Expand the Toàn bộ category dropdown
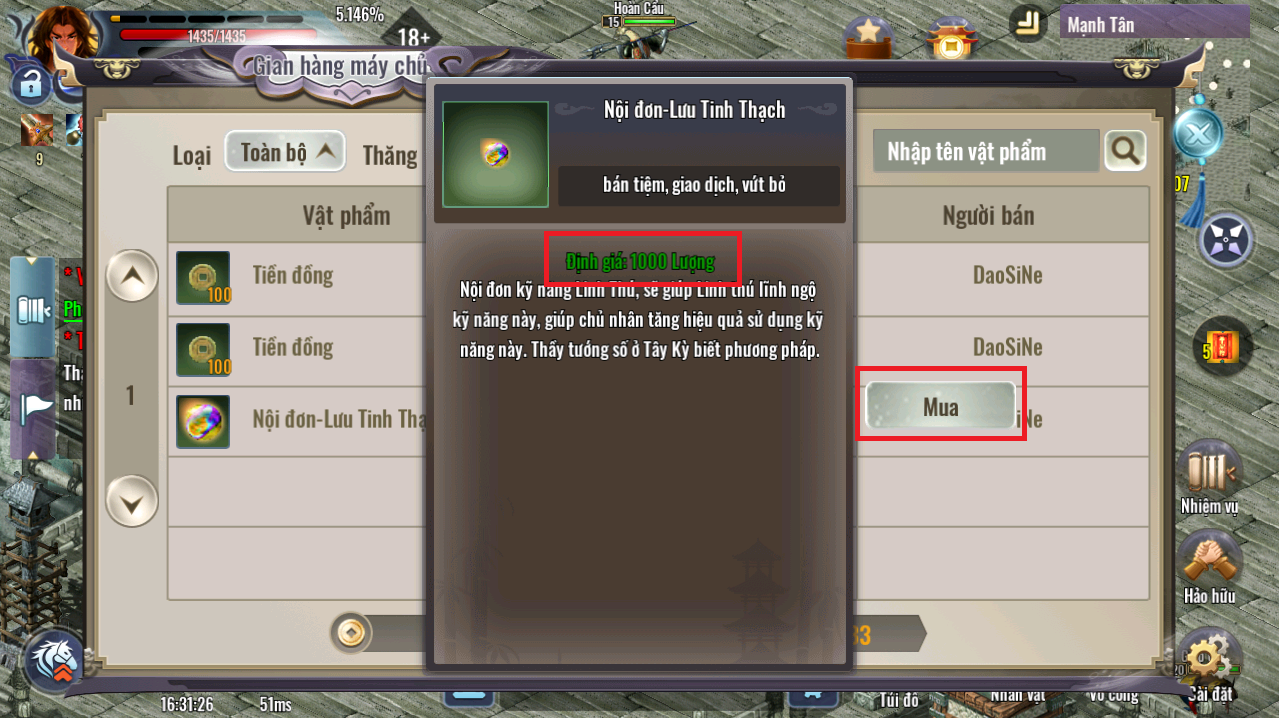 (285, 152)
